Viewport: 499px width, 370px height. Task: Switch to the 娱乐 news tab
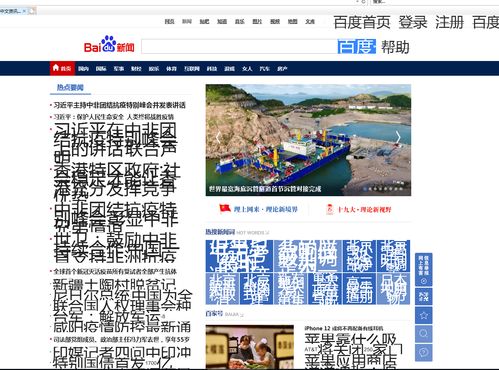coord(154,69)
